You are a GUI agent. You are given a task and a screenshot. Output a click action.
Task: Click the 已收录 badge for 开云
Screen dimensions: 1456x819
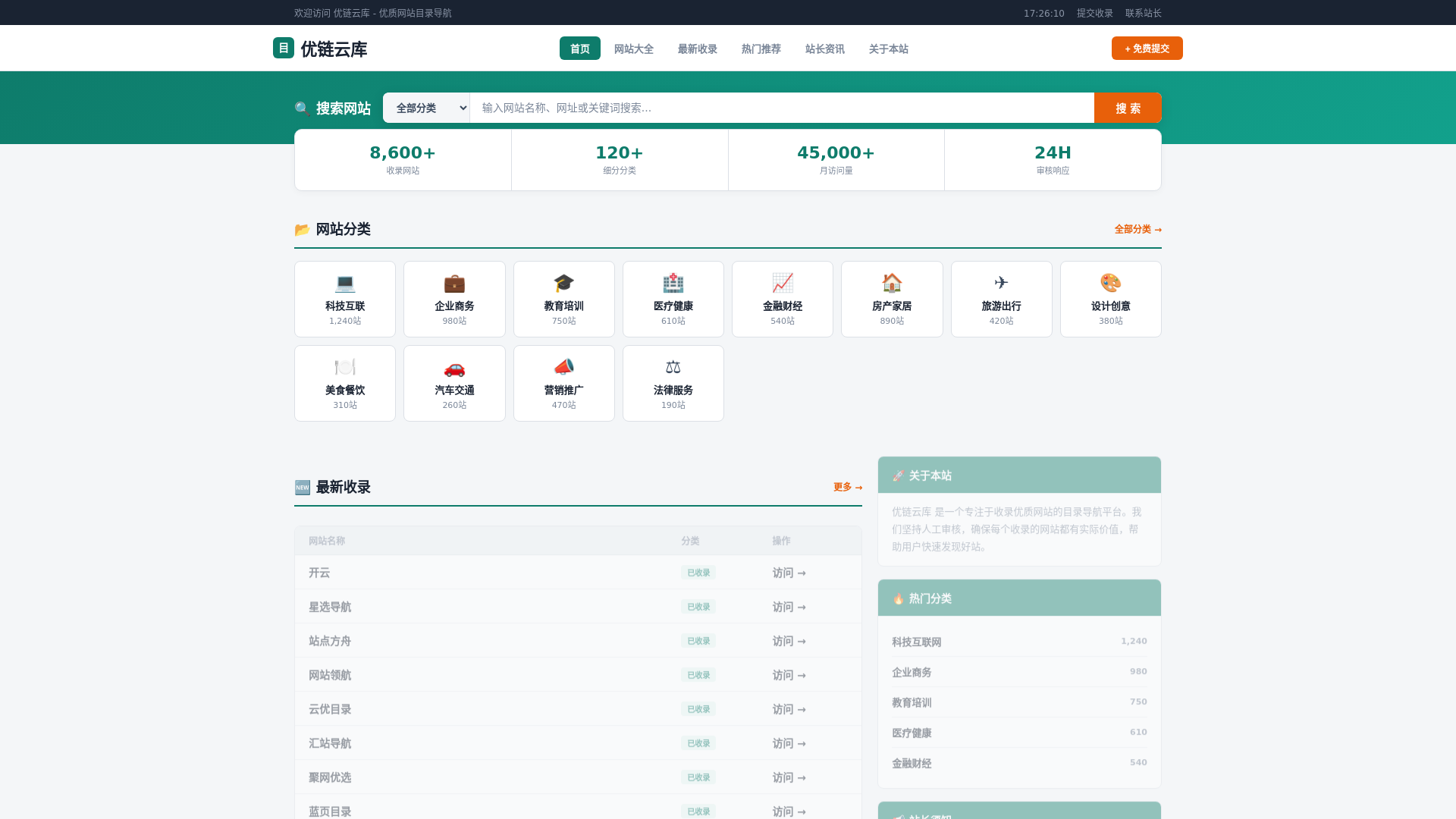click(698, 573)
